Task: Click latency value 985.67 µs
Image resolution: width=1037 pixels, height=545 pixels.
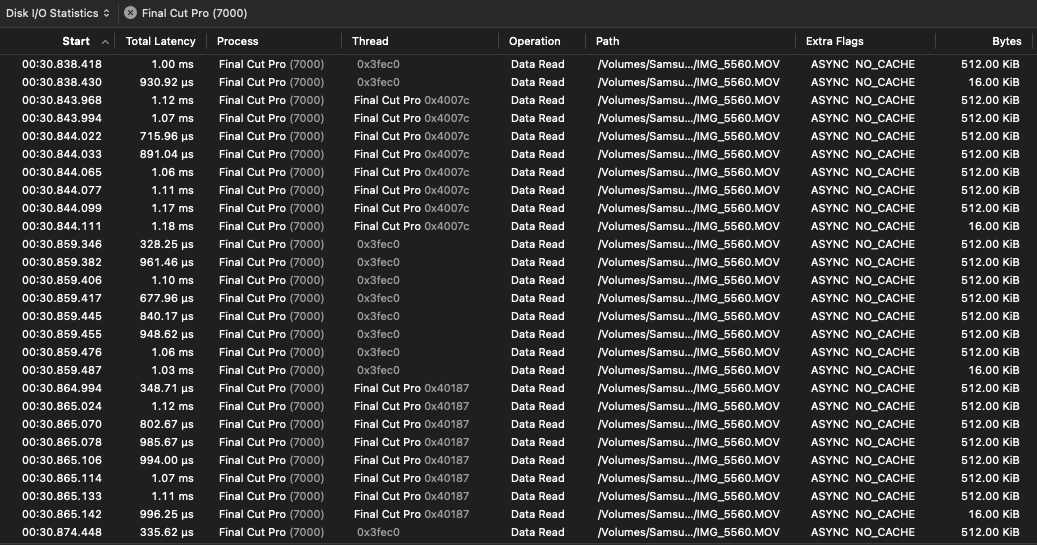Action: tap(167, 442)
